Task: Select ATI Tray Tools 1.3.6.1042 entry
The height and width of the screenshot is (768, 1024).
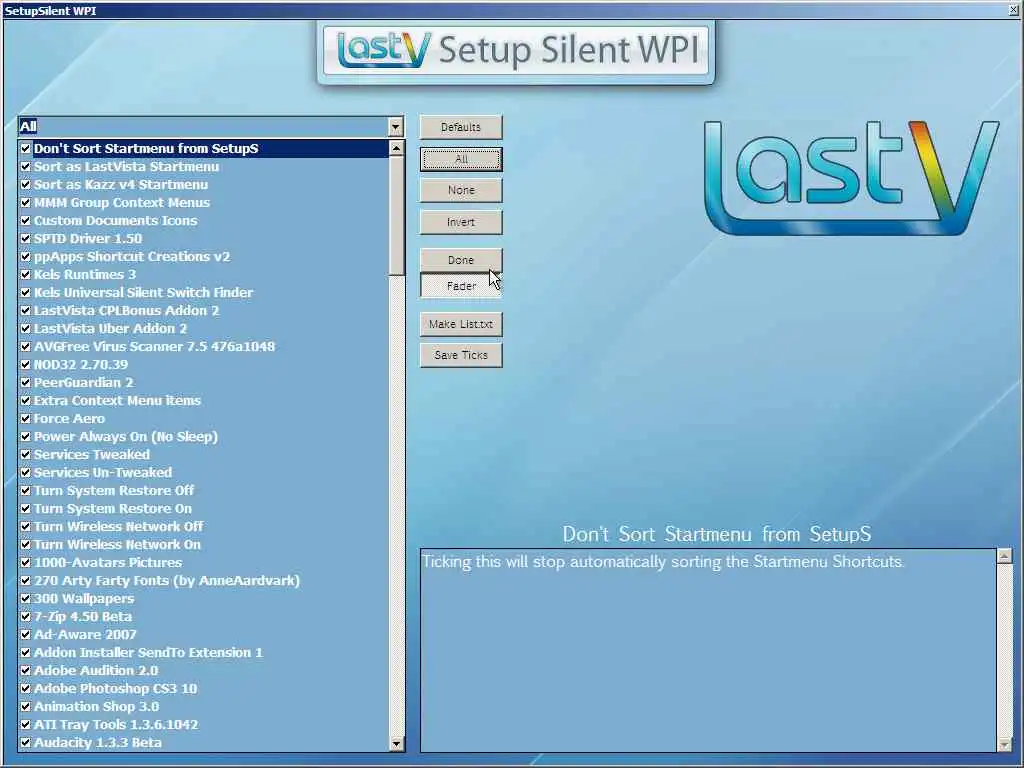Action: pyautogui.click(x=116, y=725)
